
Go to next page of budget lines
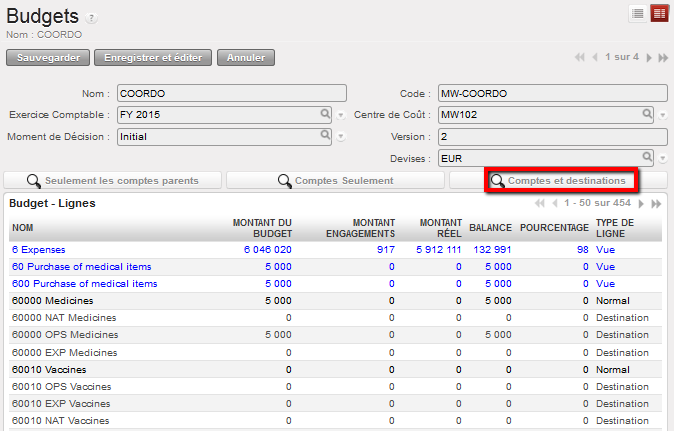pyautogui.click(x=642, y=204)
